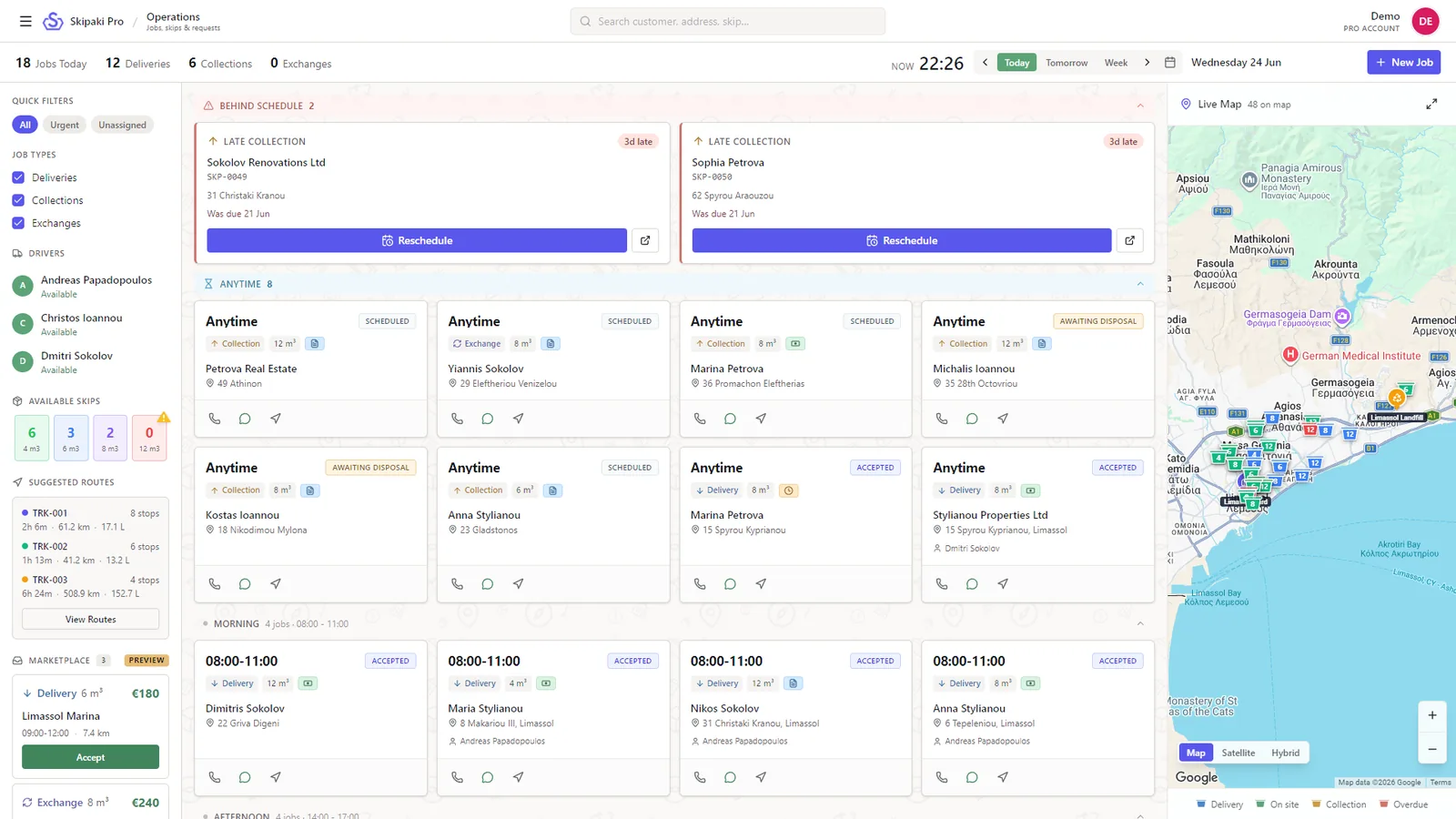Create a New Job
The height and width of the screenshot is (819, 1456).
1403,62
